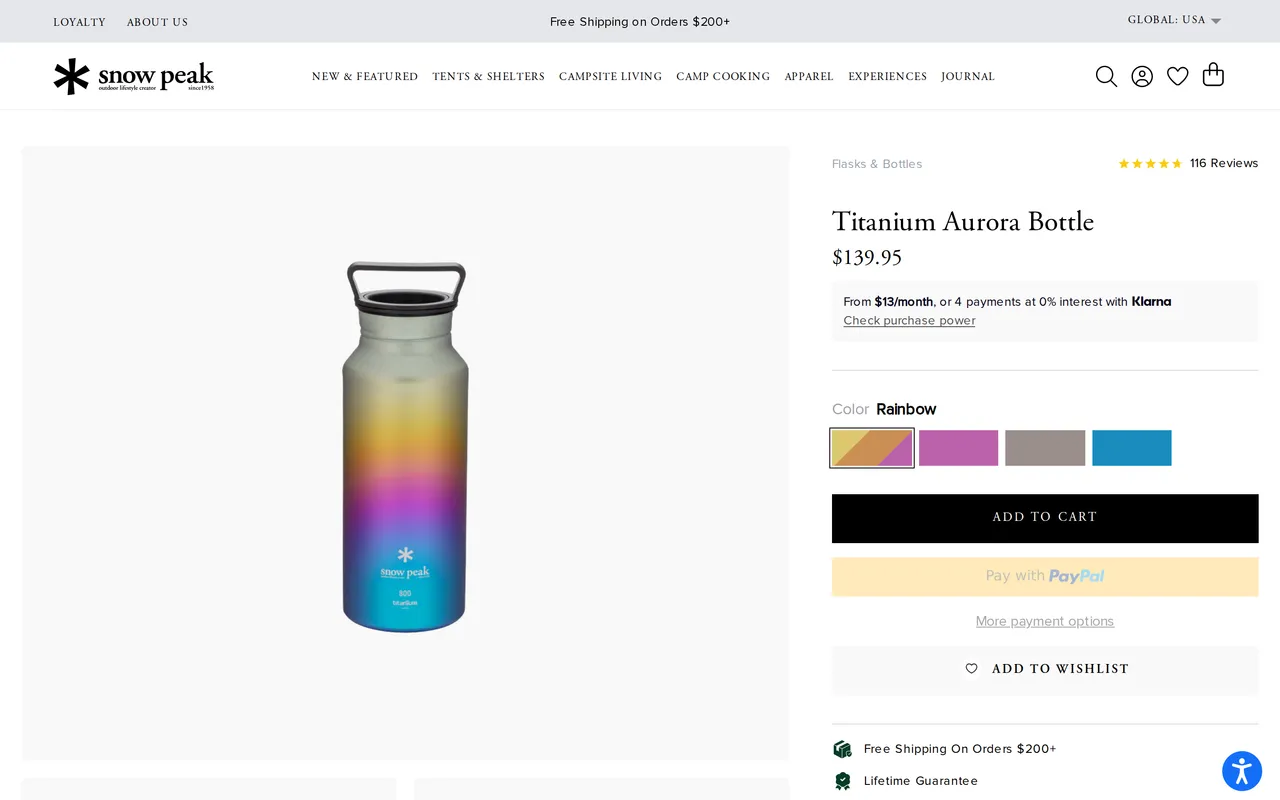The image size is (1280, 800).
Task: Open the Campsite Living menu
Action: (610, 76)
